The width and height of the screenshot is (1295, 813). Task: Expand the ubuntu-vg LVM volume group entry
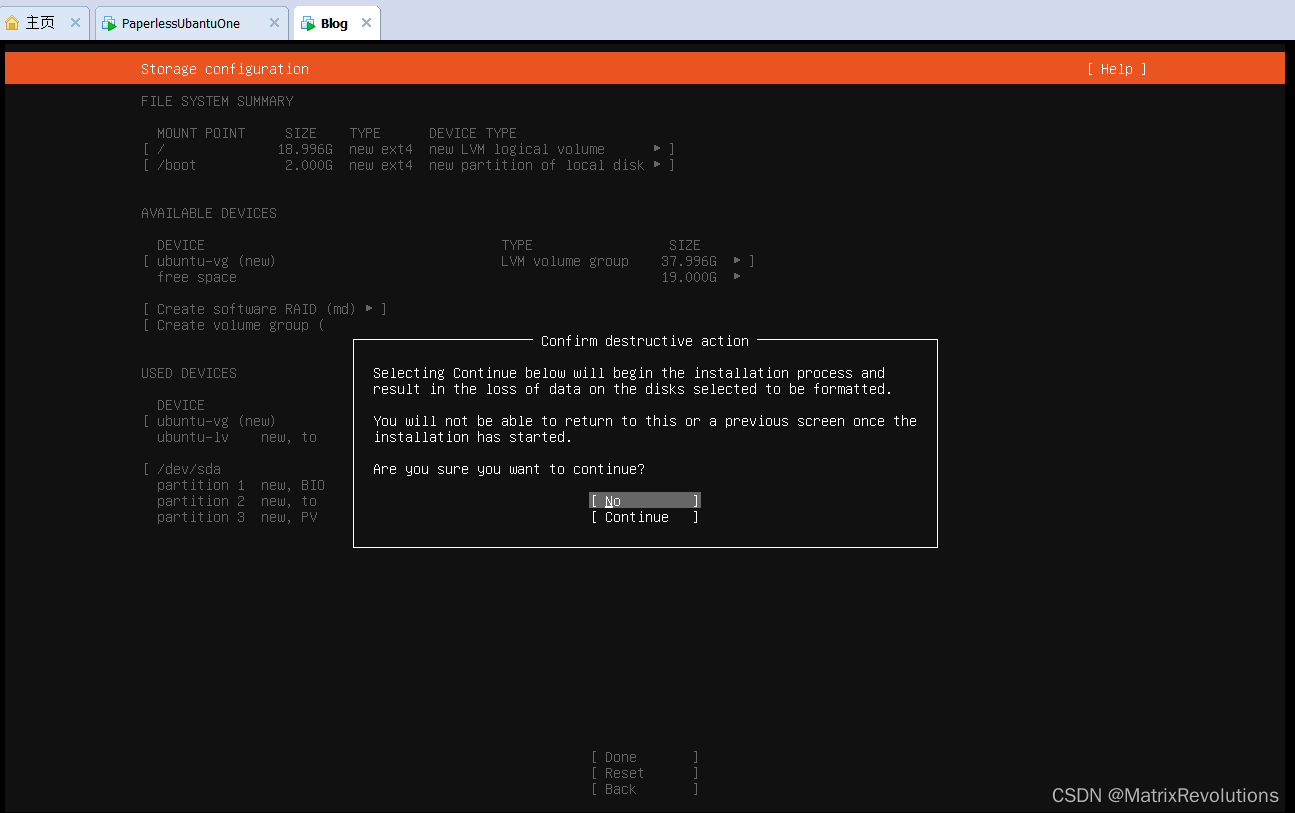pyautogui.click(x=736, y=261)
